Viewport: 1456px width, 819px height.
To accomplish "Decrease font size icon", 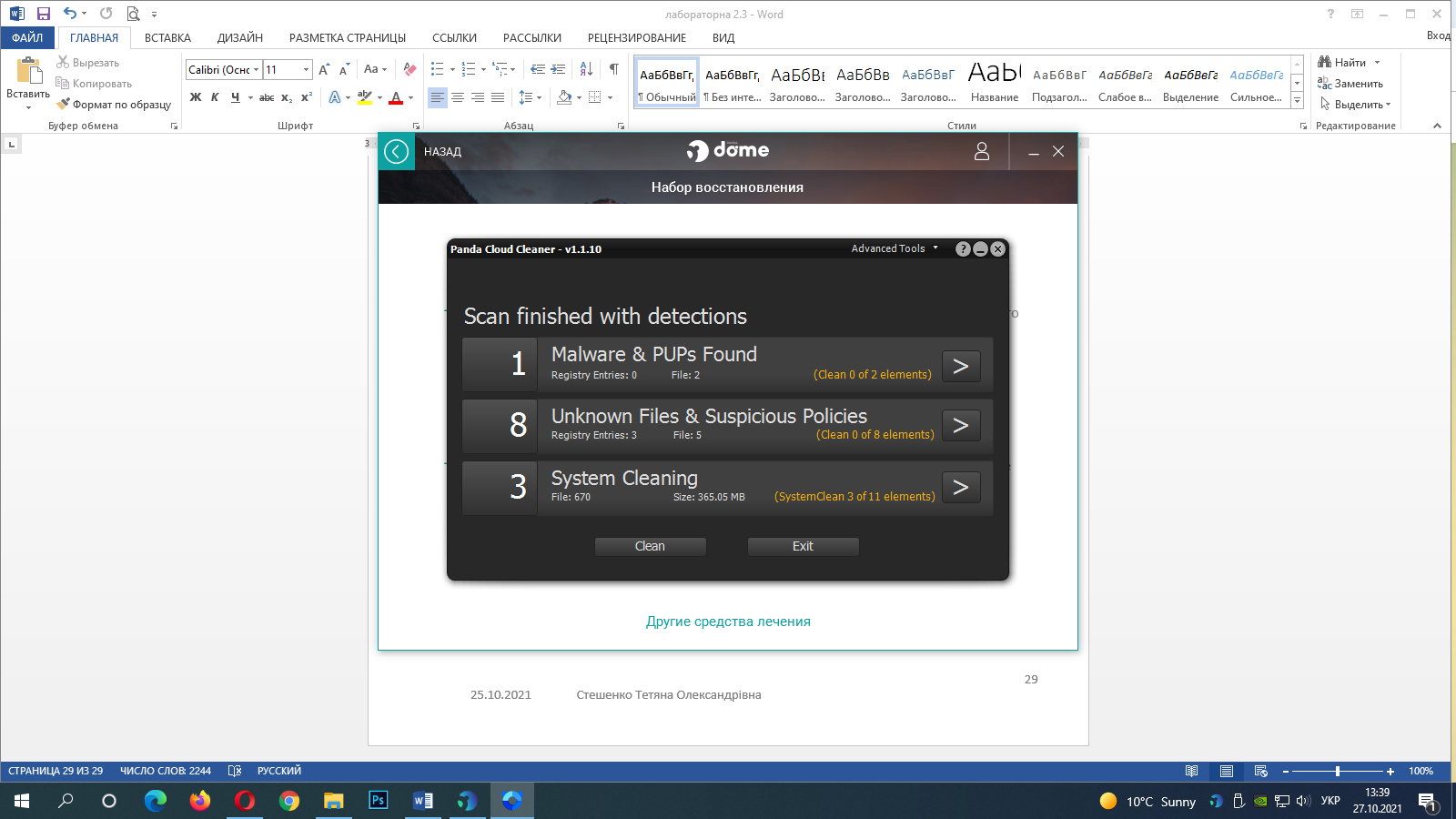I will click(x=344, y=69).
